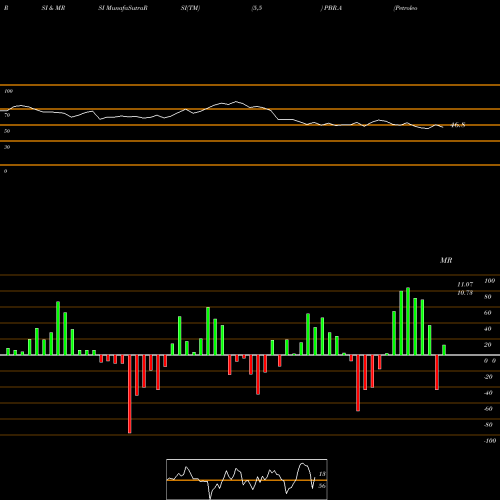Click the 'SI MunafaSutraR' header label

point(123,8)
